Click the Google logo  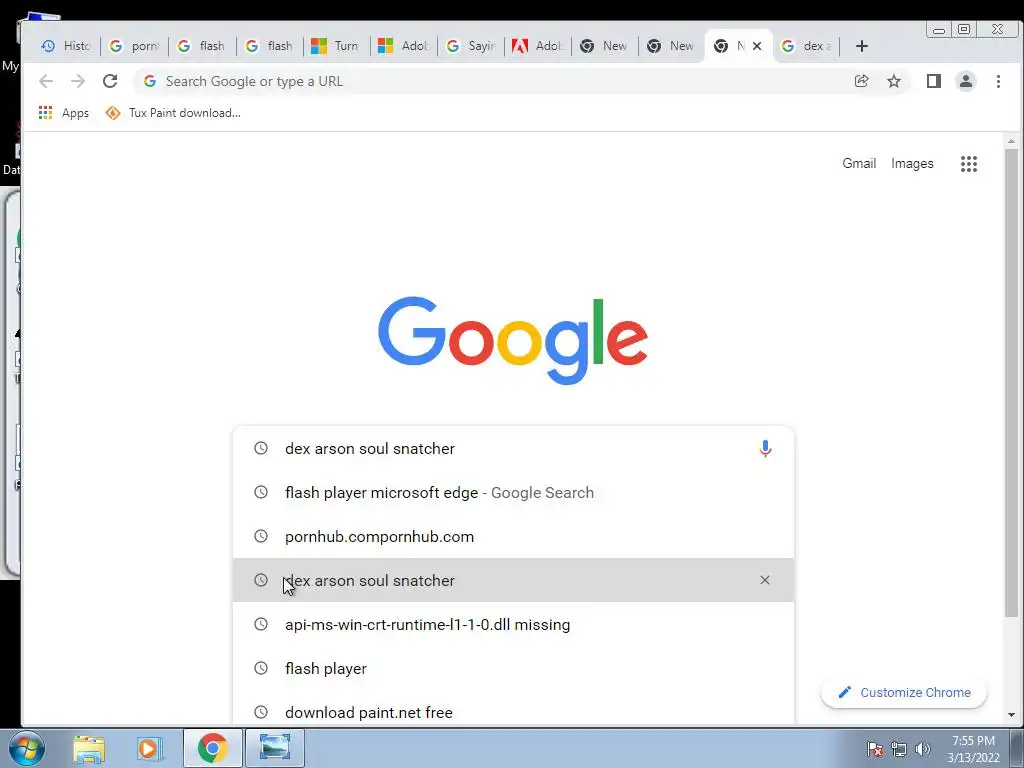(513, 340)
